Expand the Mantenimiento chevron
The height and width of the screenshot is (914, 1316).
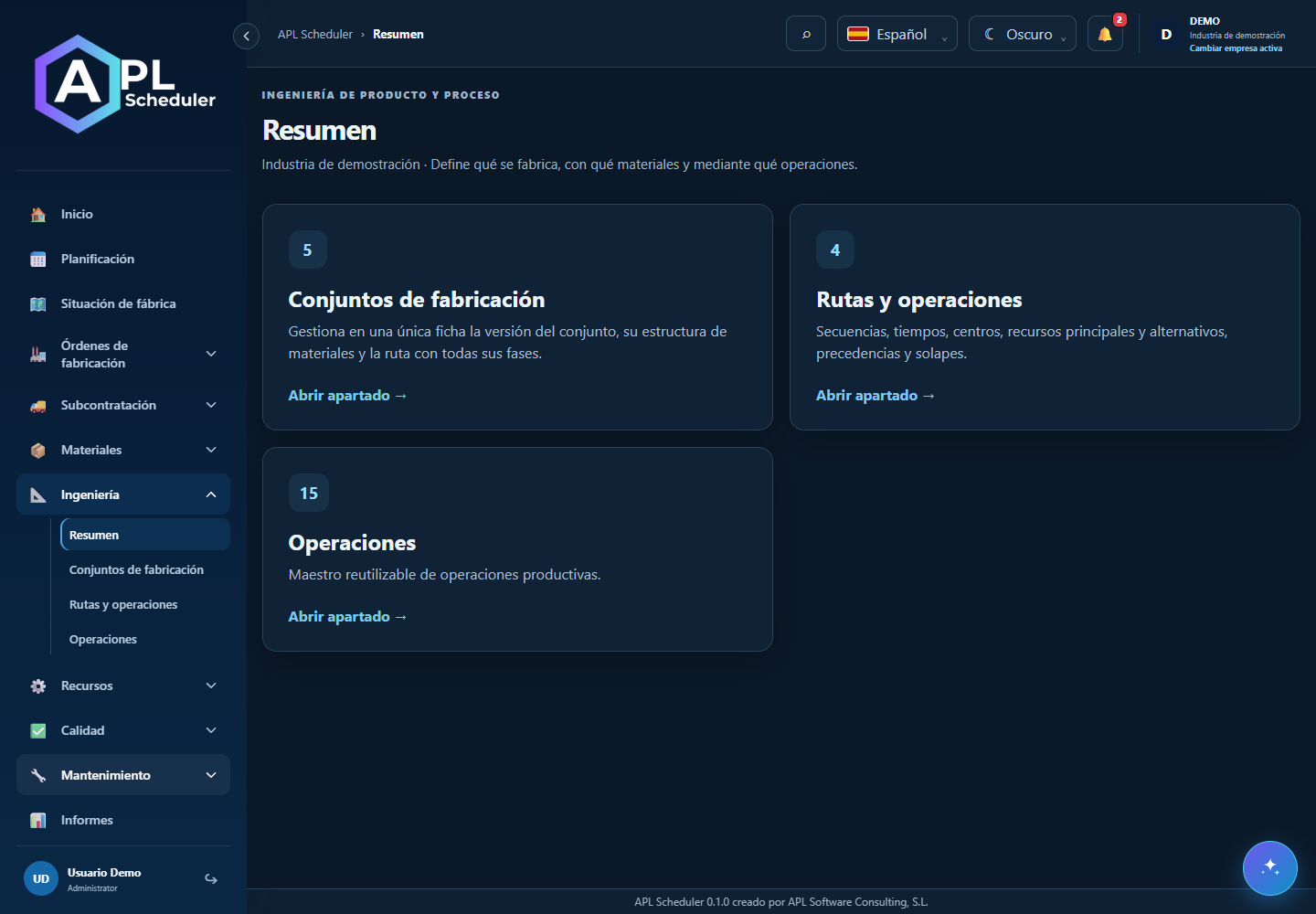pos(211,775)
